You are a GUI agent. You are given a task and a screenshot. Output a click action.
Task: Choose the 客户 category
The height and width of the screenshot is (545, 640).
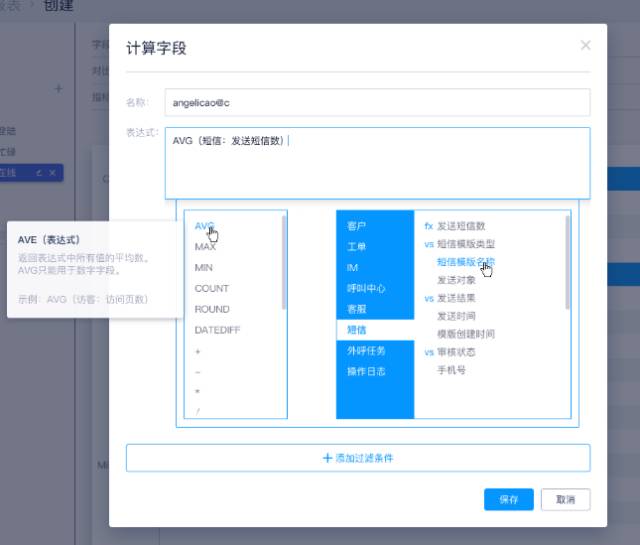[356, 226]
